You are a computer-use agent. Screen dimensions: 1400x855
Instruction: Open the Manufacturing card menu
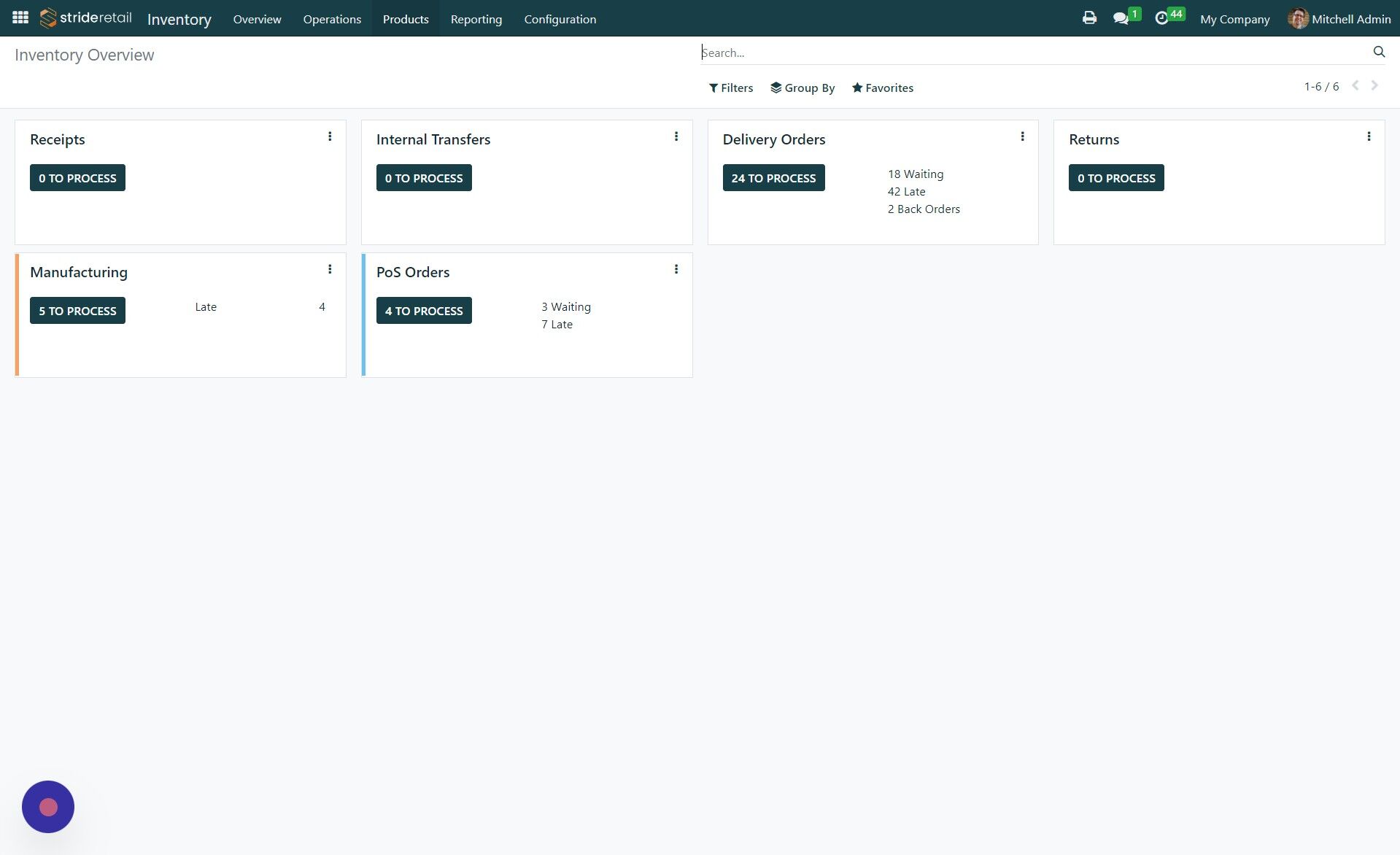330,268
